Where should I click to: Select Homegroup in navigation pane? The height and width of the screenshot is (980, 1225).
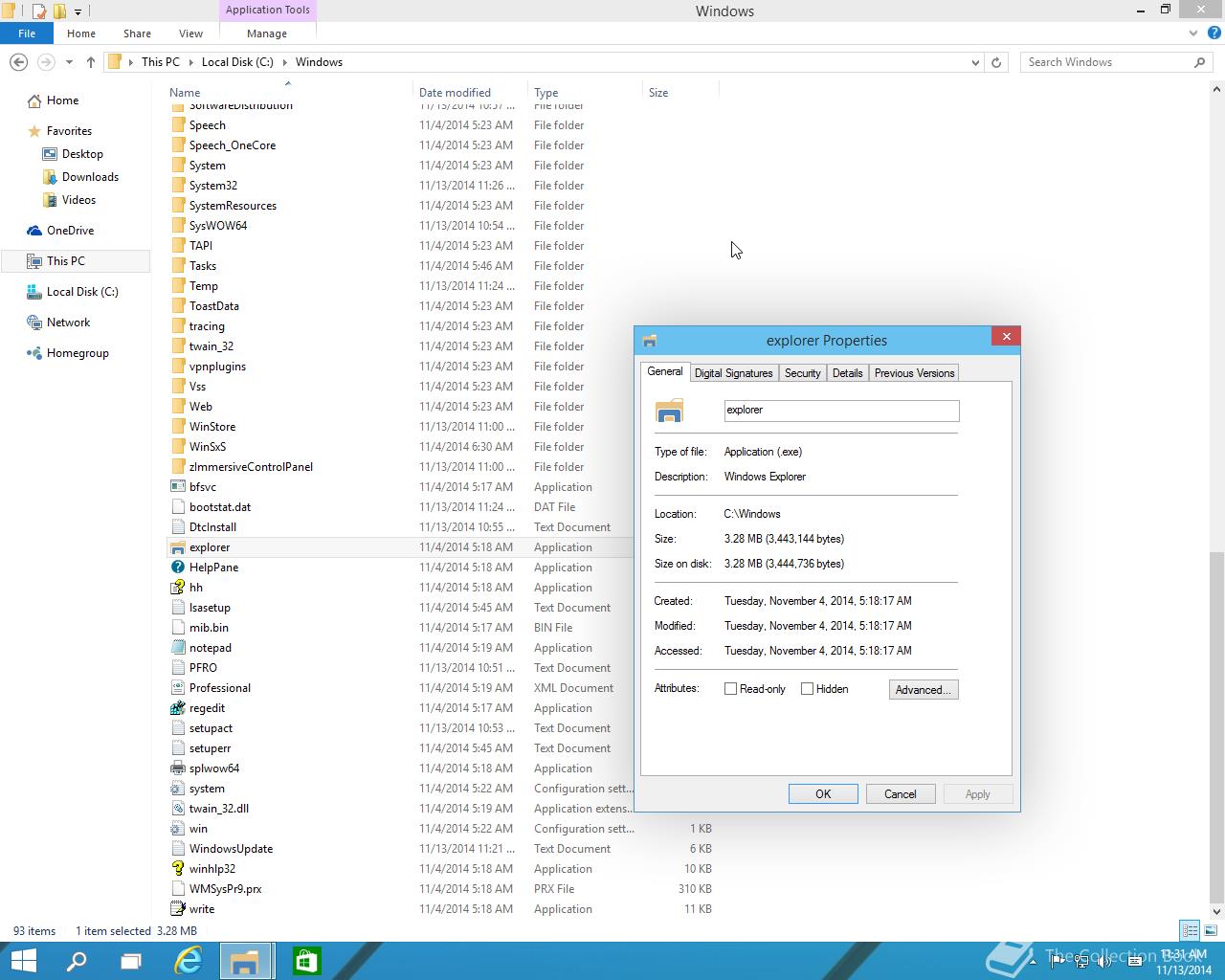[x=78, y=353]
